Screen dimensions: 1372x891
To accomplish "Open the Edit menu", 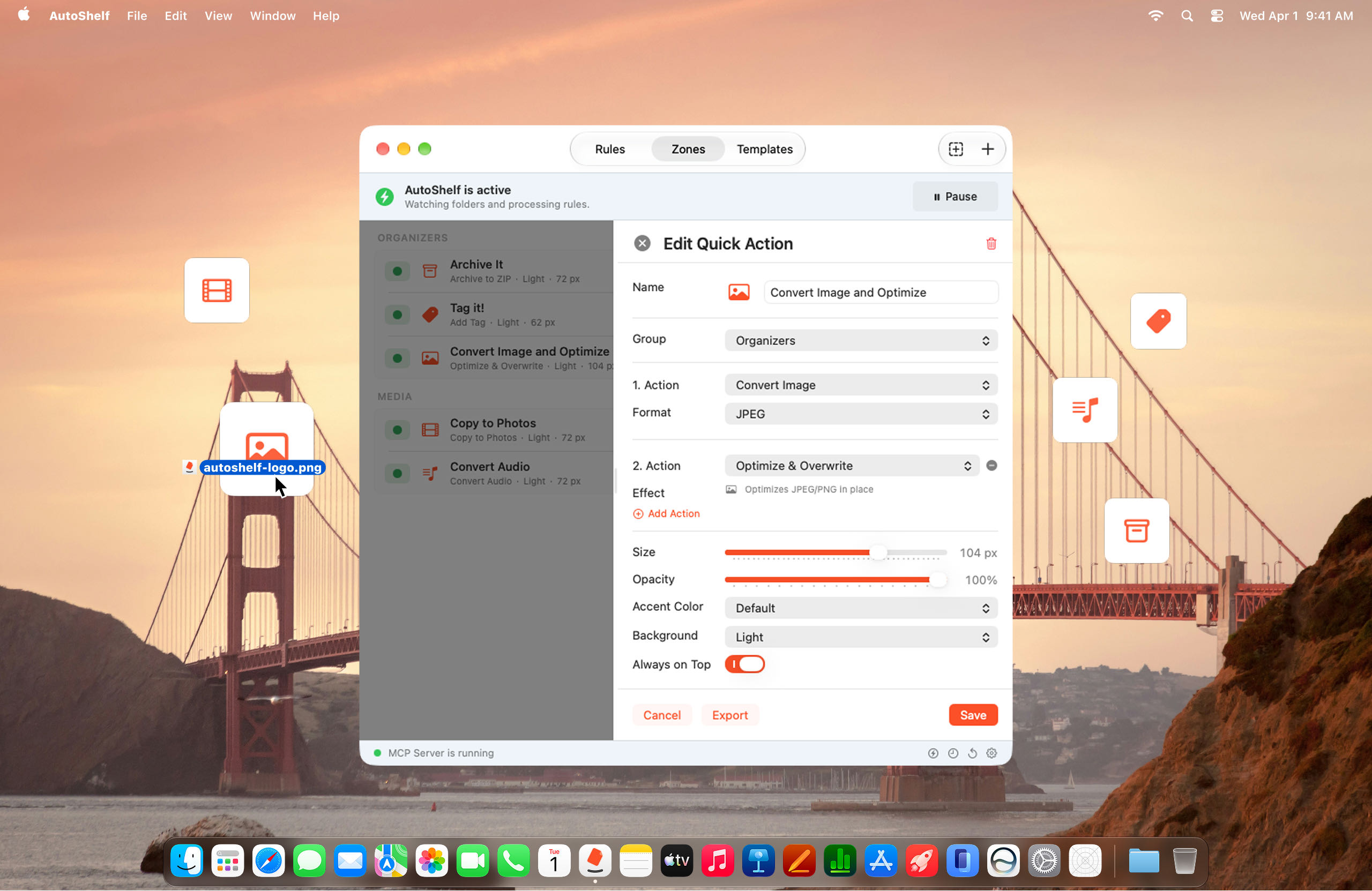I will coord(175,16).
